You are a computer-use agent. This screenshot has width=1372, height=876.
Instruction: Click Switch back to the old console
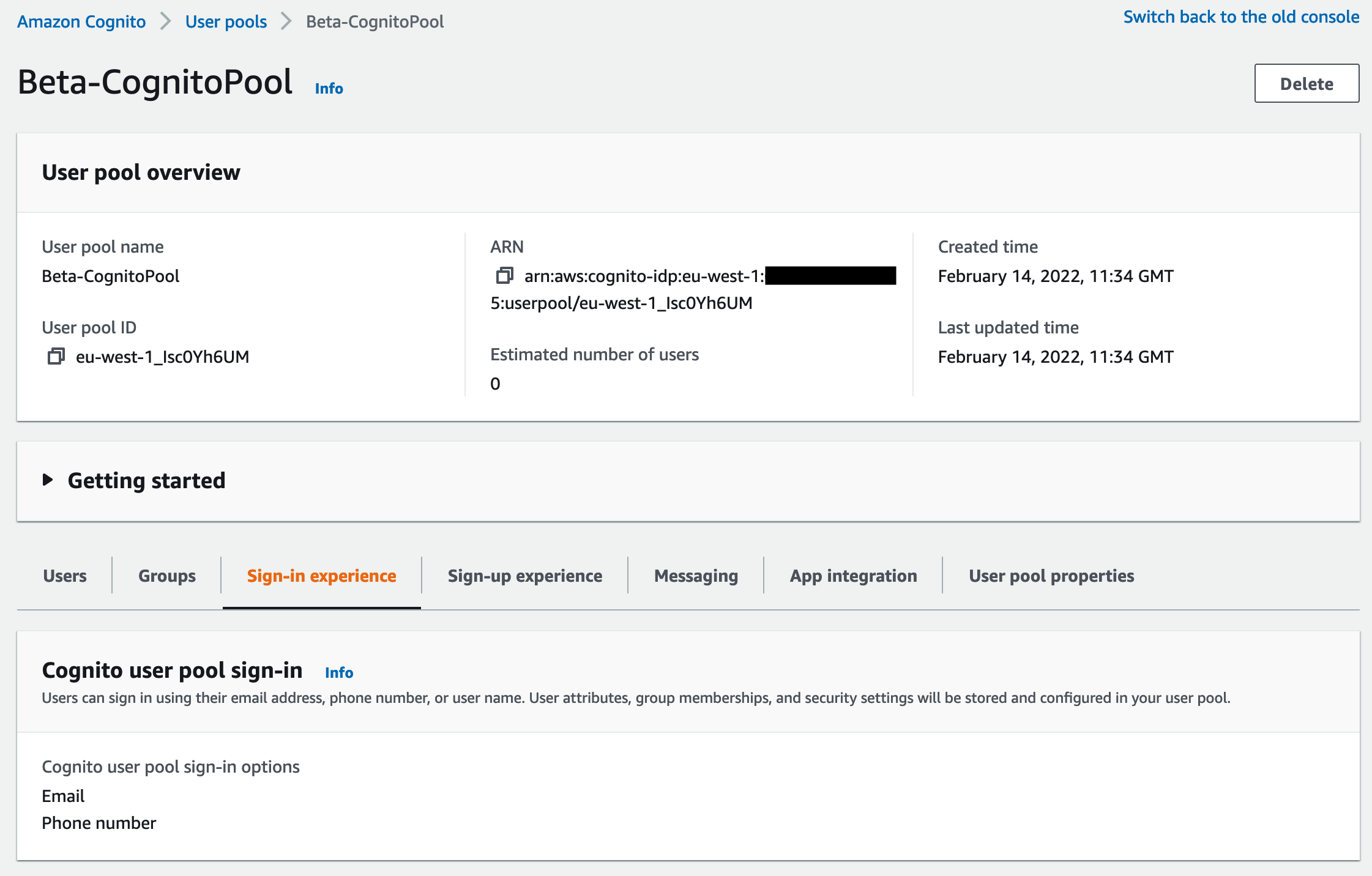click(1241, 17)
